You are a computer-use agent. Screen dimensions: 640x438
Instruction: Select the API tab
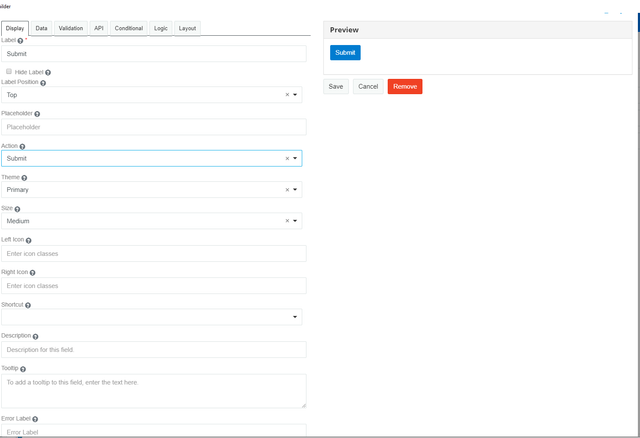tap(99, 29)
